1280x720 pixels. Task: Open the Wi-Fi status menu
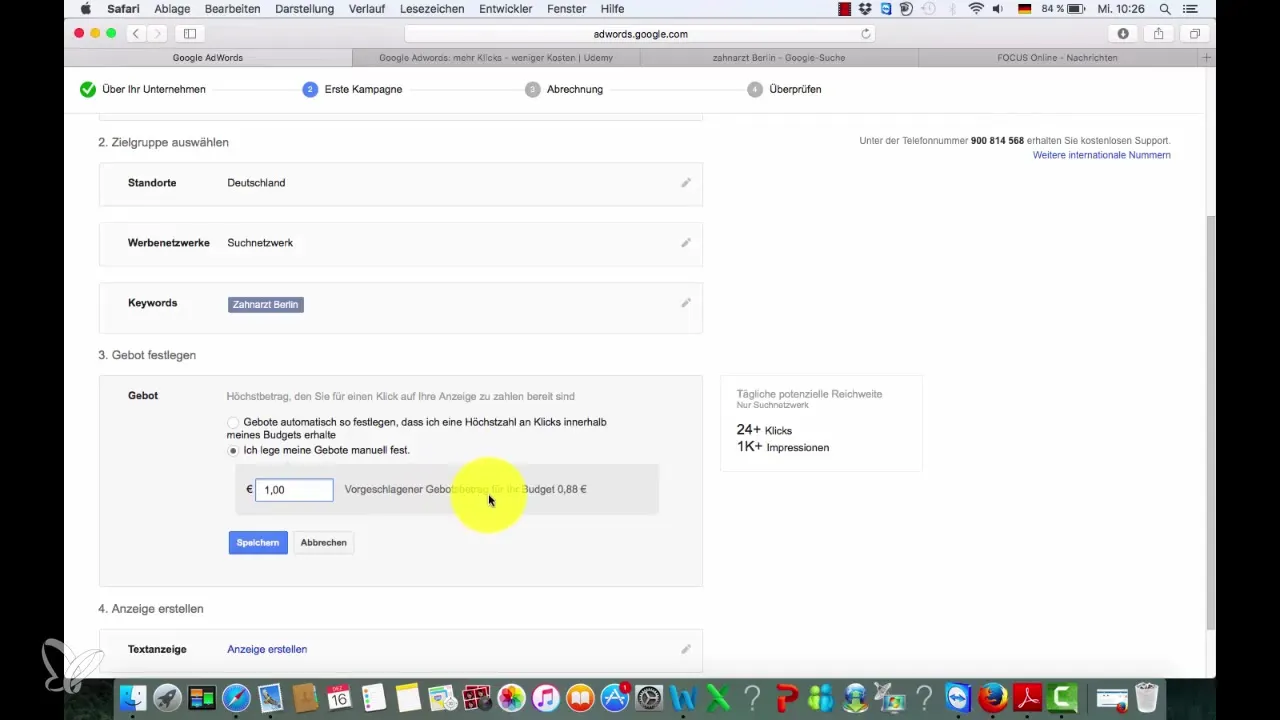click(x=976, y=8)
